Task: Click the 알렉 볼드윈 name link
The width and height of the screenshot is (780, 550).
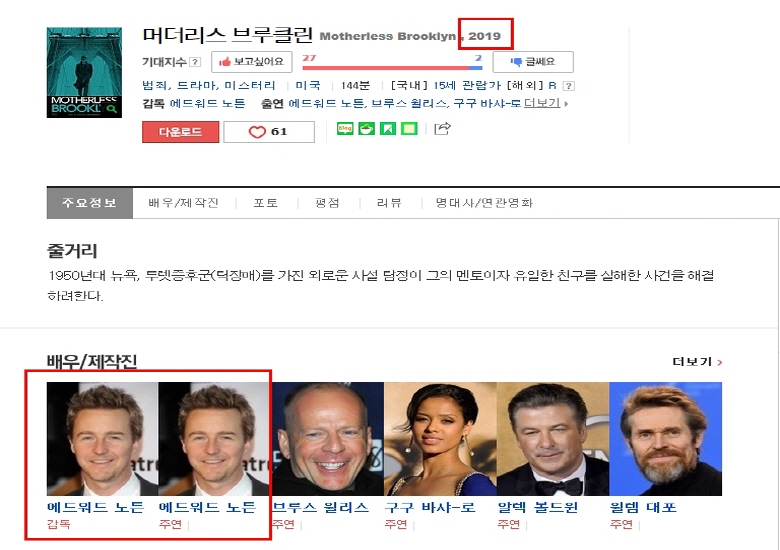Action: 538,507
